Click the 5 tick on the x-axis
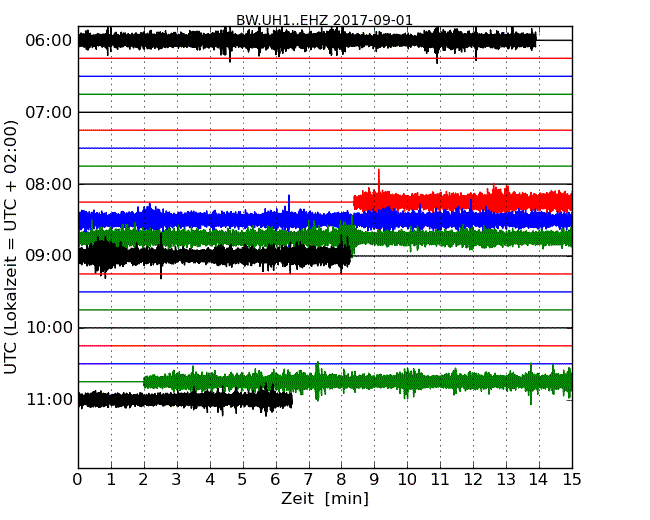650x520 pixels. pyautogui.click(x=243, y=479)
